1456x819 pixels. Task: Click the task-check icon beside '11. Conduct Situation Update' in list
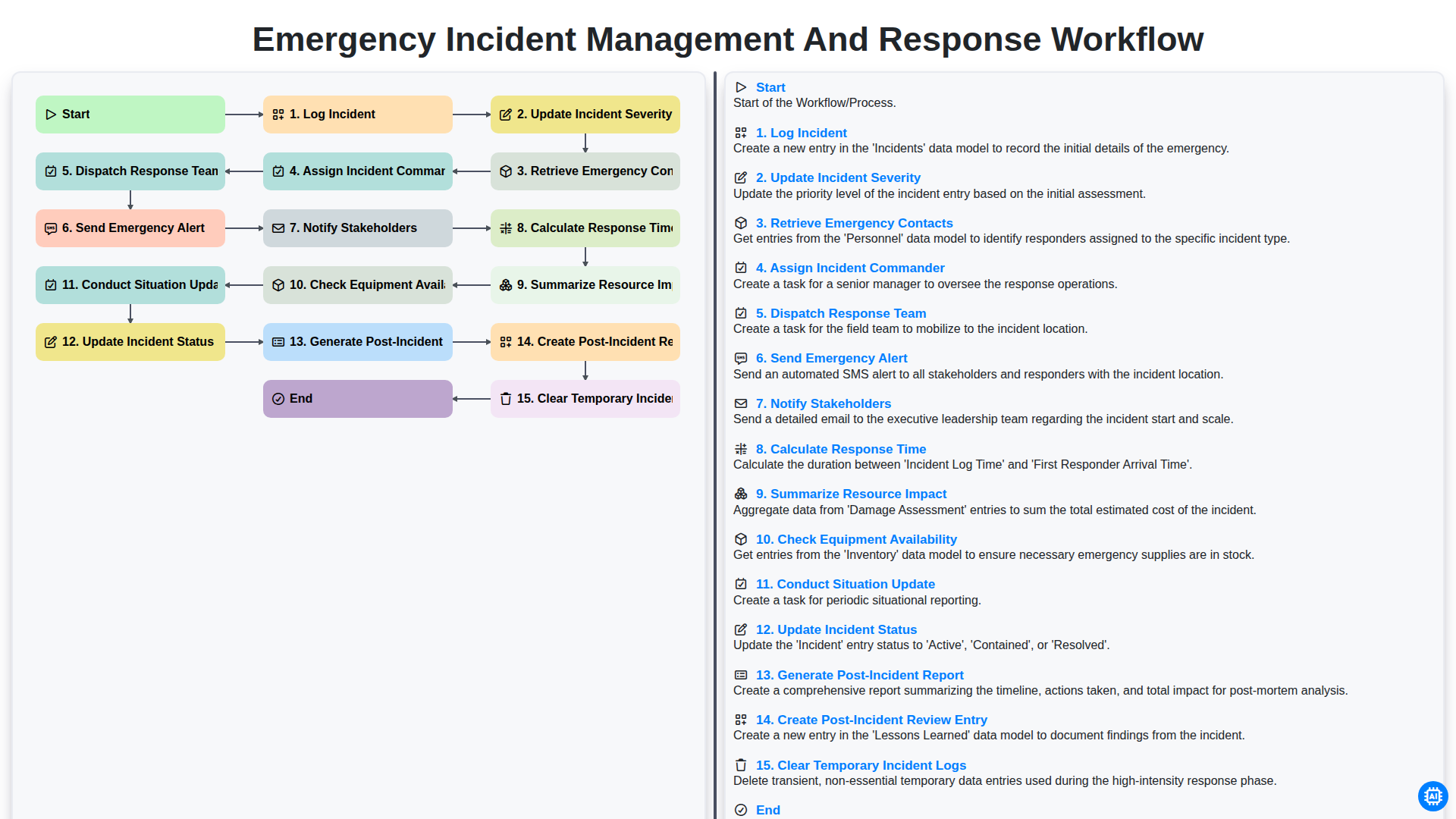[x=741, y=584]
